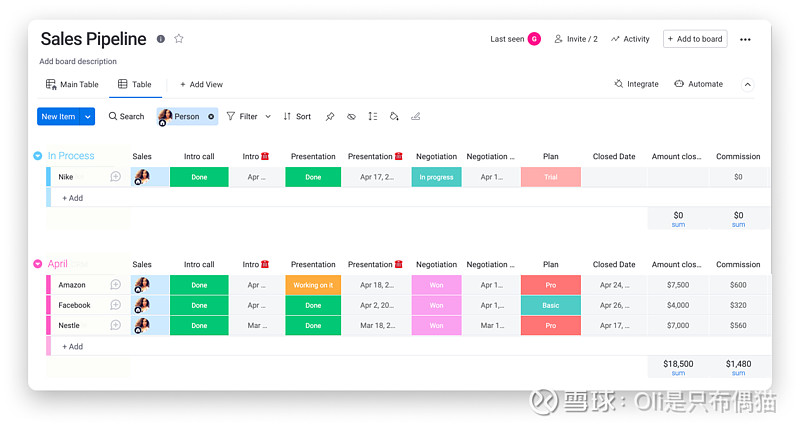Viewport: 800px width, 427px height.
Task: Open the conversation bubble for the Facebook item
Action: pos(116,305)
